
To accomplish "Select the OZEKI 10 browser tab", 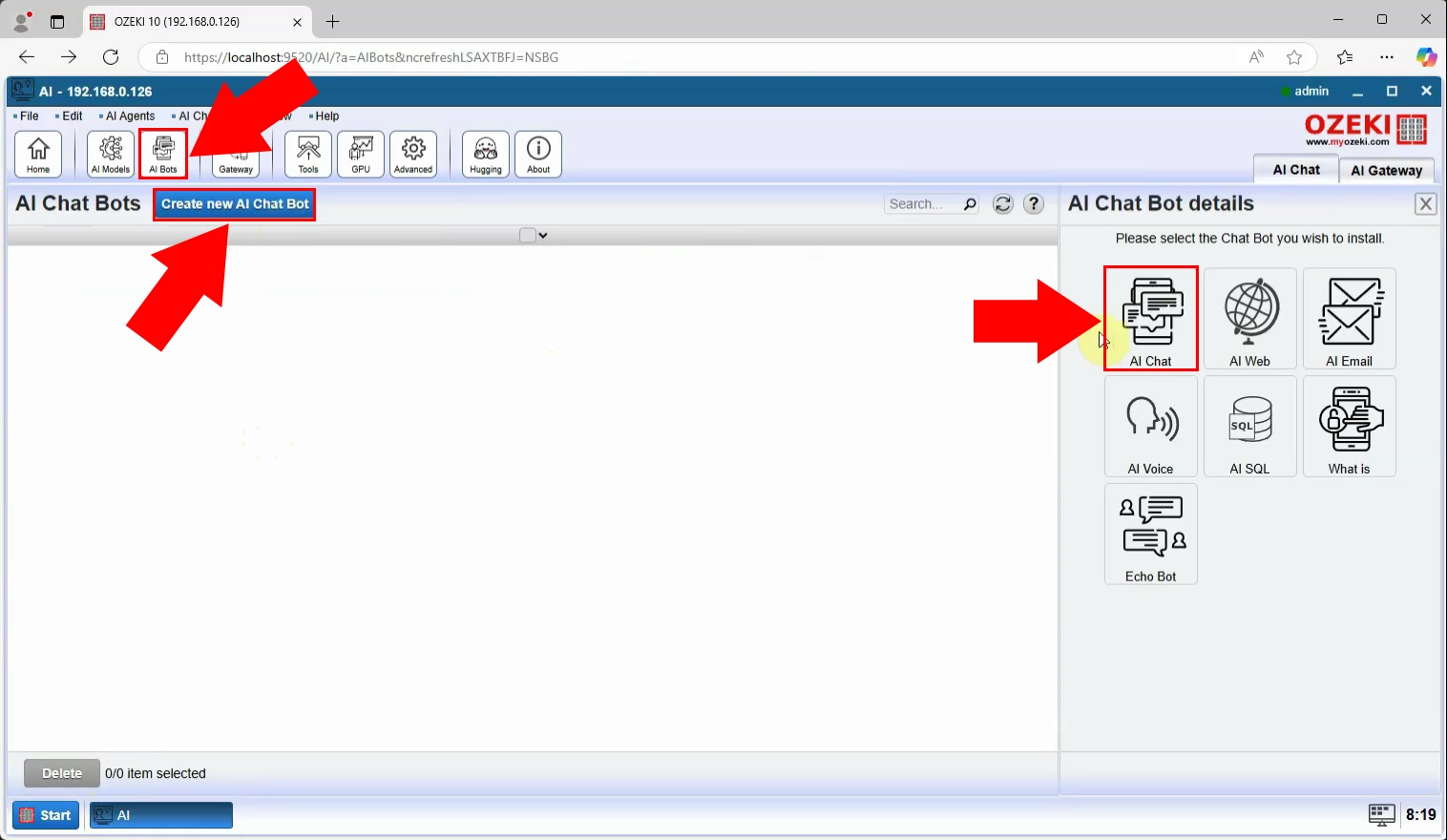I will tap(198, 21).
